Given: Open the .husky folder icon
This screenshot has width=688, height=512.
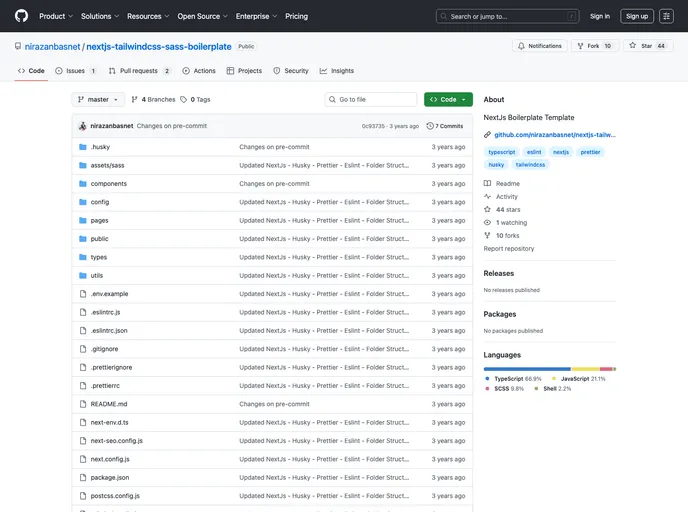Looking at the screenshot, I should point(82,147).
